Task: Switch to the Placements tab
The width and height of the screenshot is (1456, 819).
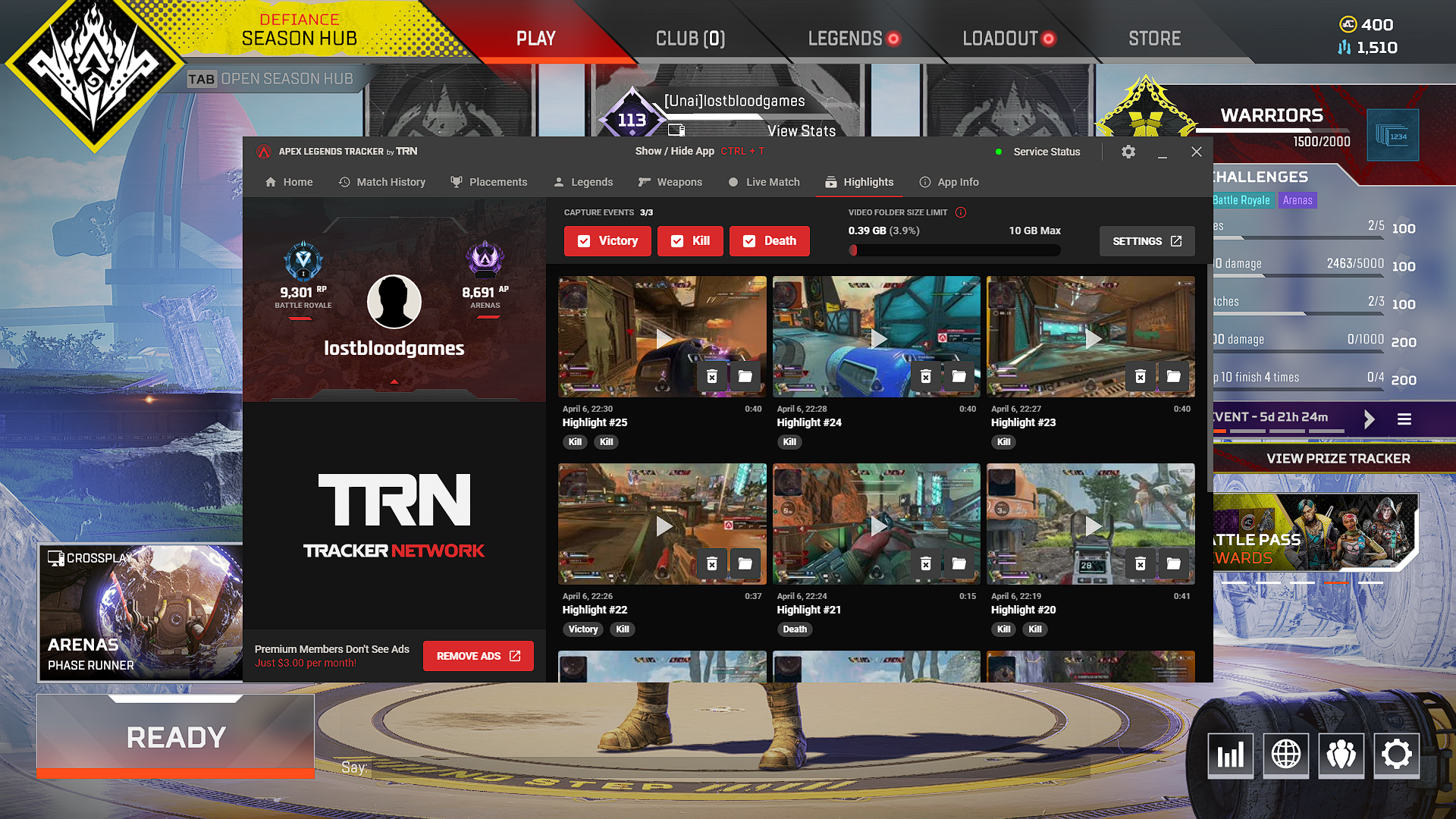Action: point(489,182)
